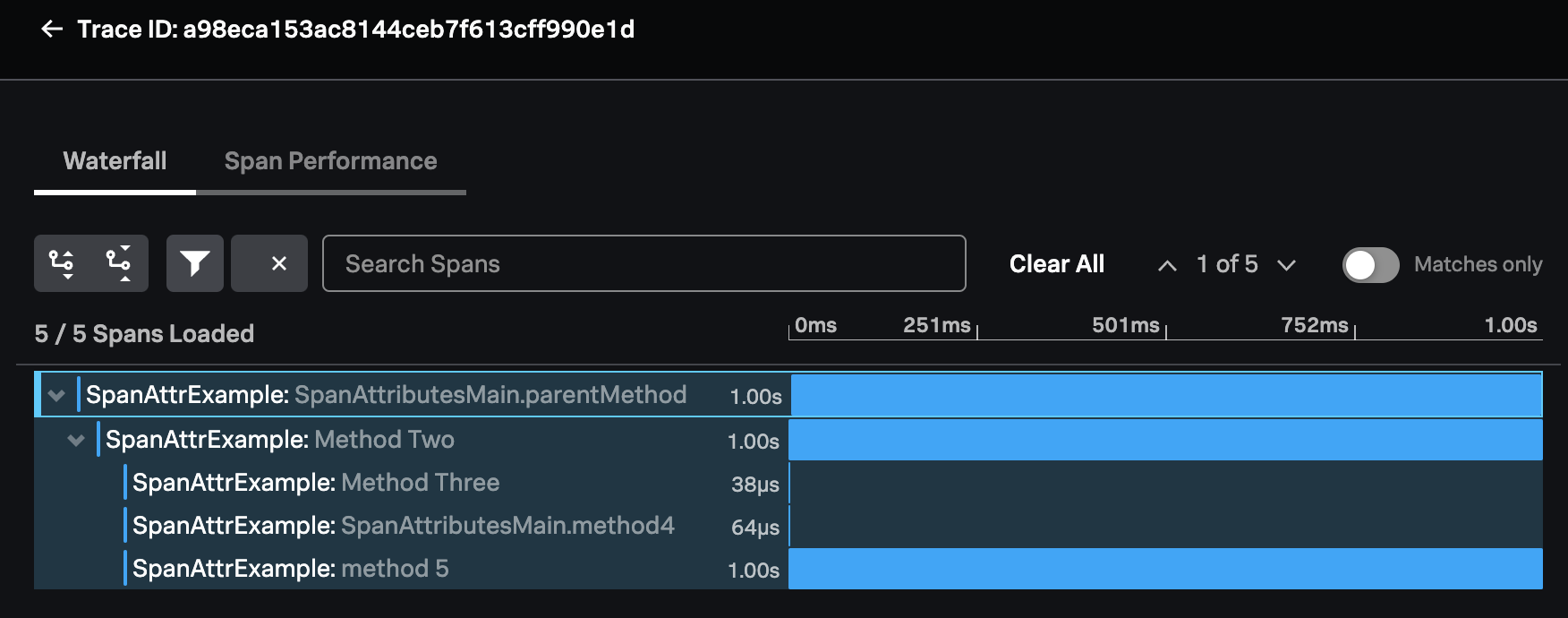Click inside the Search Spans field
The width and height of the screenshot is (1568, 618).
pos(643,263)
